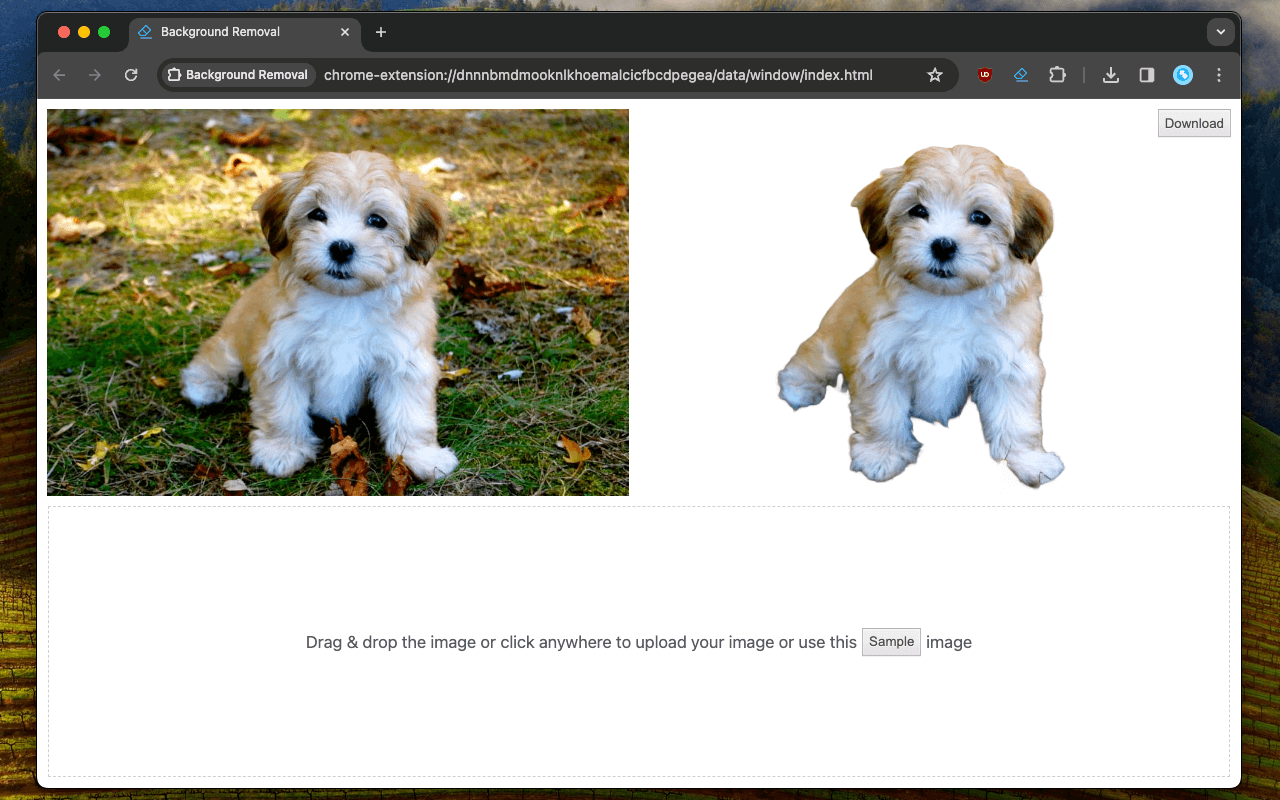Go back to previous page
The width and height of the screenshot is (1280, 800).
59,75
